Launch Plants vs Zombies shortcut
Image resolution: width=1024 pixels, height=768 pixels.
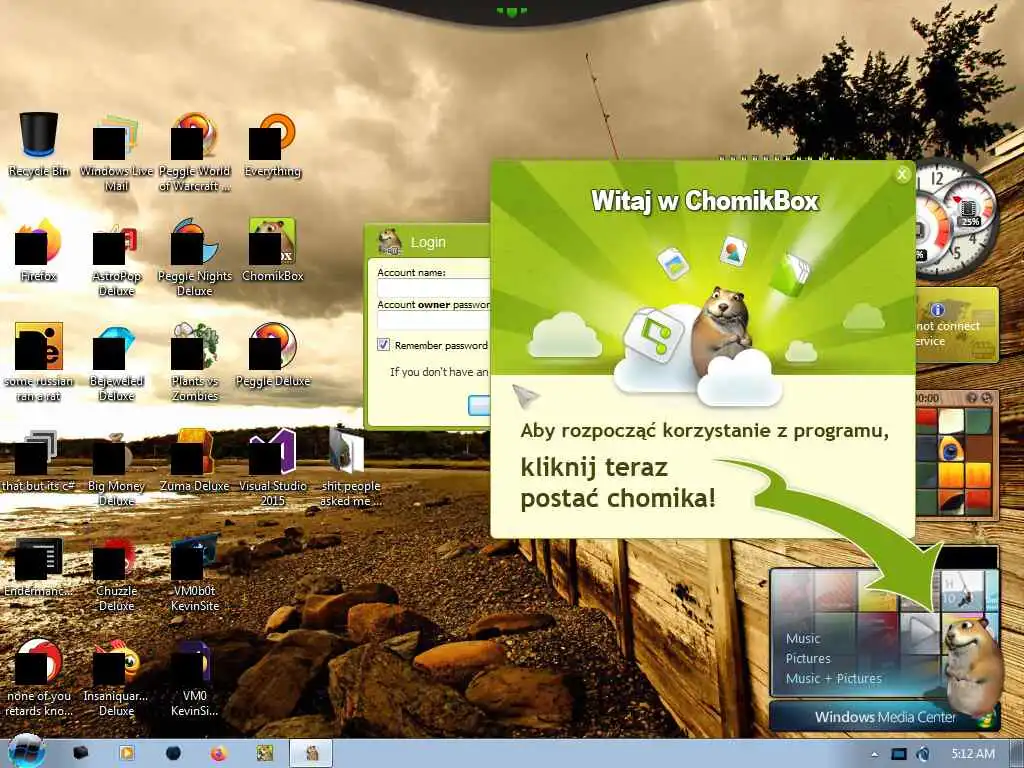pyautogui.click(x=195, y=362)
